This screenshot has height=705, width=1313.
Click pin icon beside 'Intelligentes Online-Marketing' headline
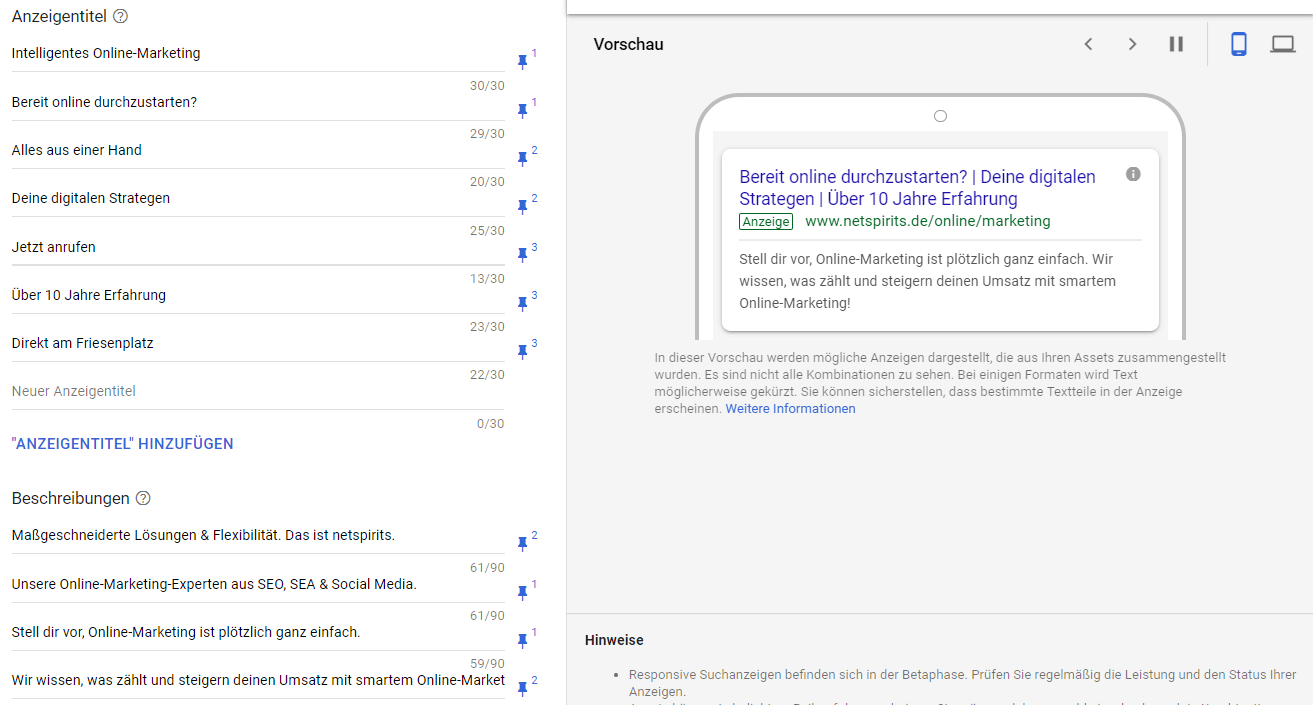pyautogui.click(x=522, y=61)
